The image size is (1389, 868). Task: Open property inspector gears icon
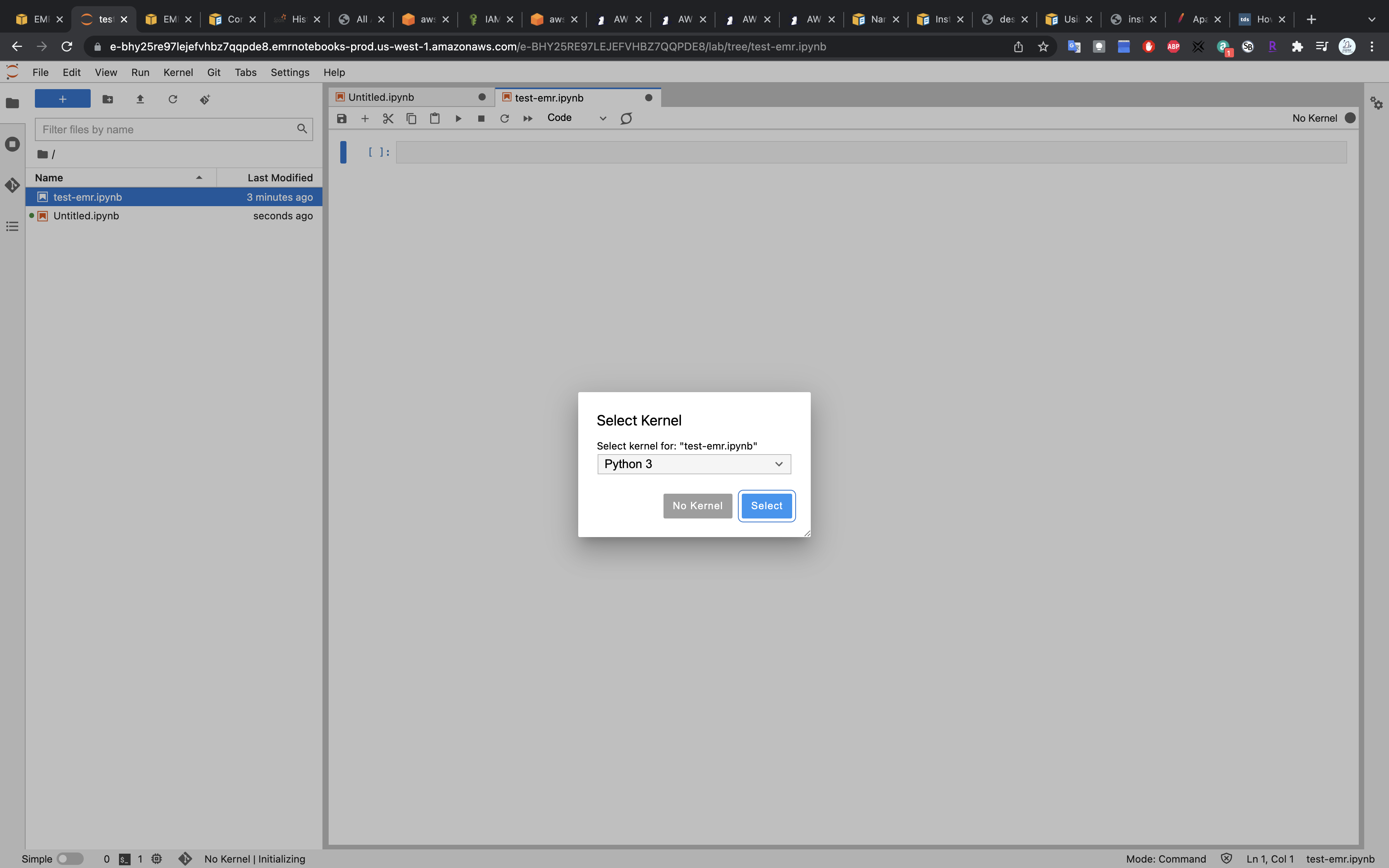[x=1376, y=103]
